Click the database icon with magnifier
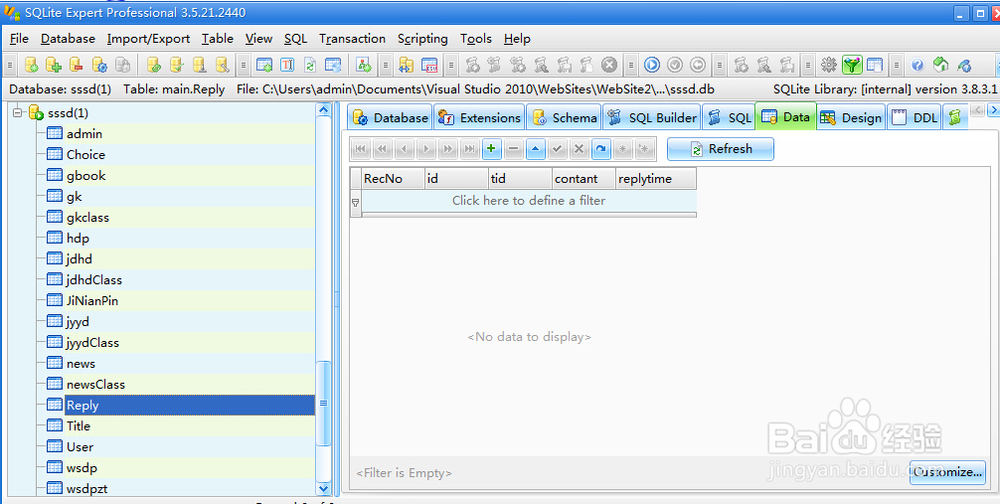 coord(221,64)
